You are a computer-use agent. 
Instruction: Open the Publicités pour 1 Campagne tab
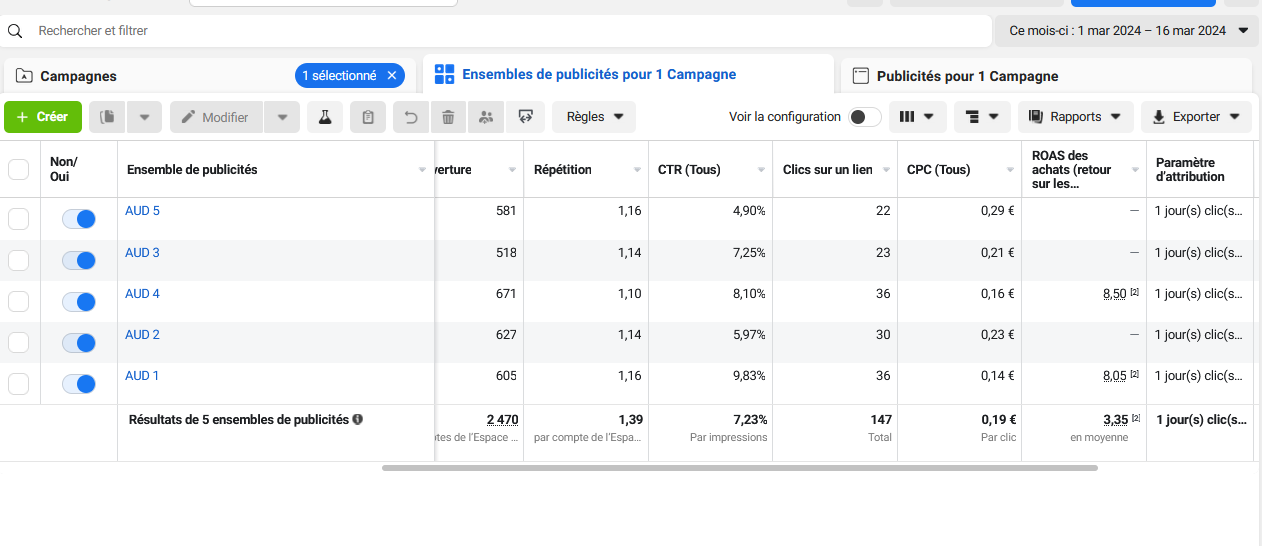coord(967,76)
